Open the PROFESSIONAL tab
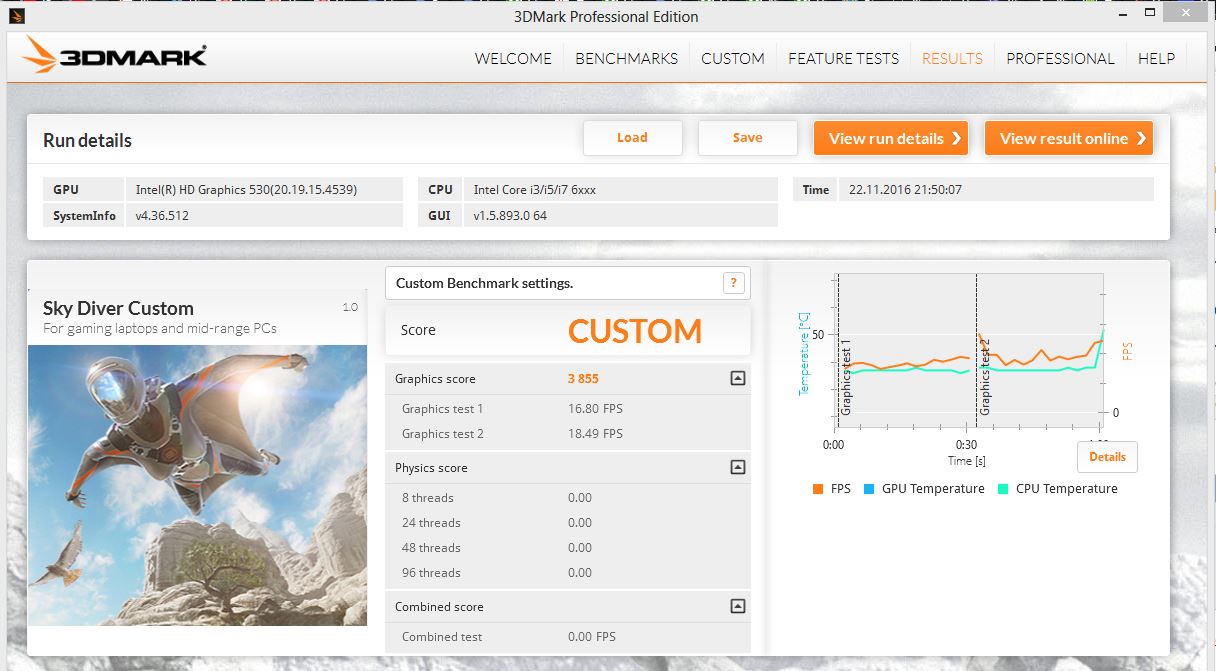 [1060, 58]
